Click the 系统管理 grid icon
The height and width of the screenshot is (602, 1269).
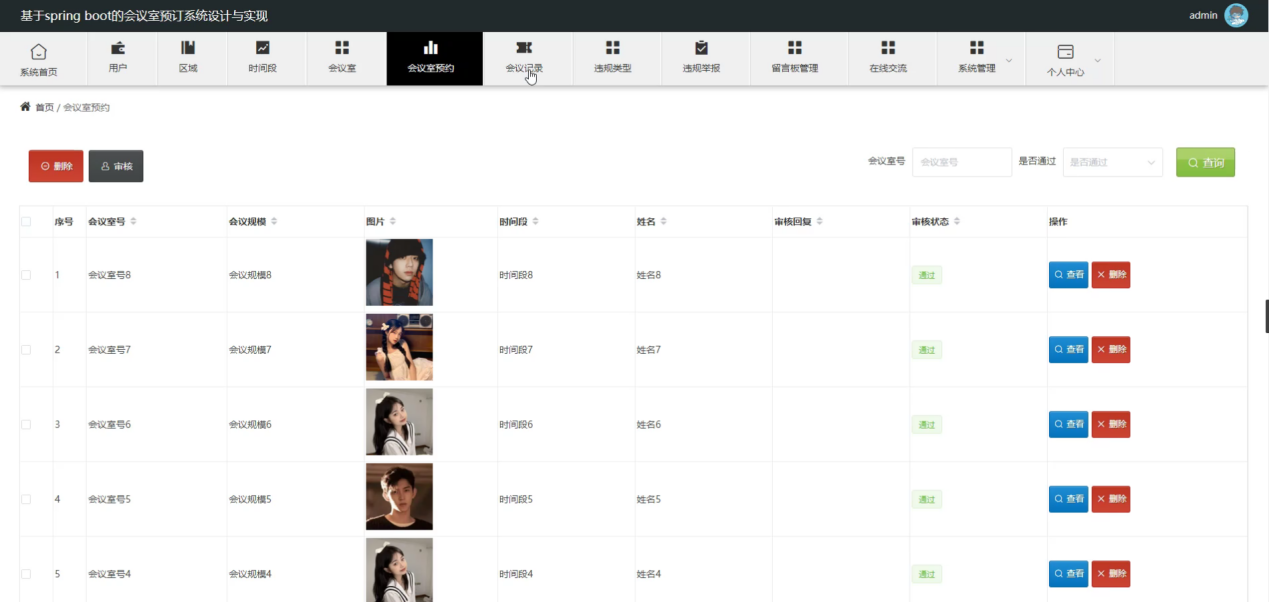click(977, 48)
